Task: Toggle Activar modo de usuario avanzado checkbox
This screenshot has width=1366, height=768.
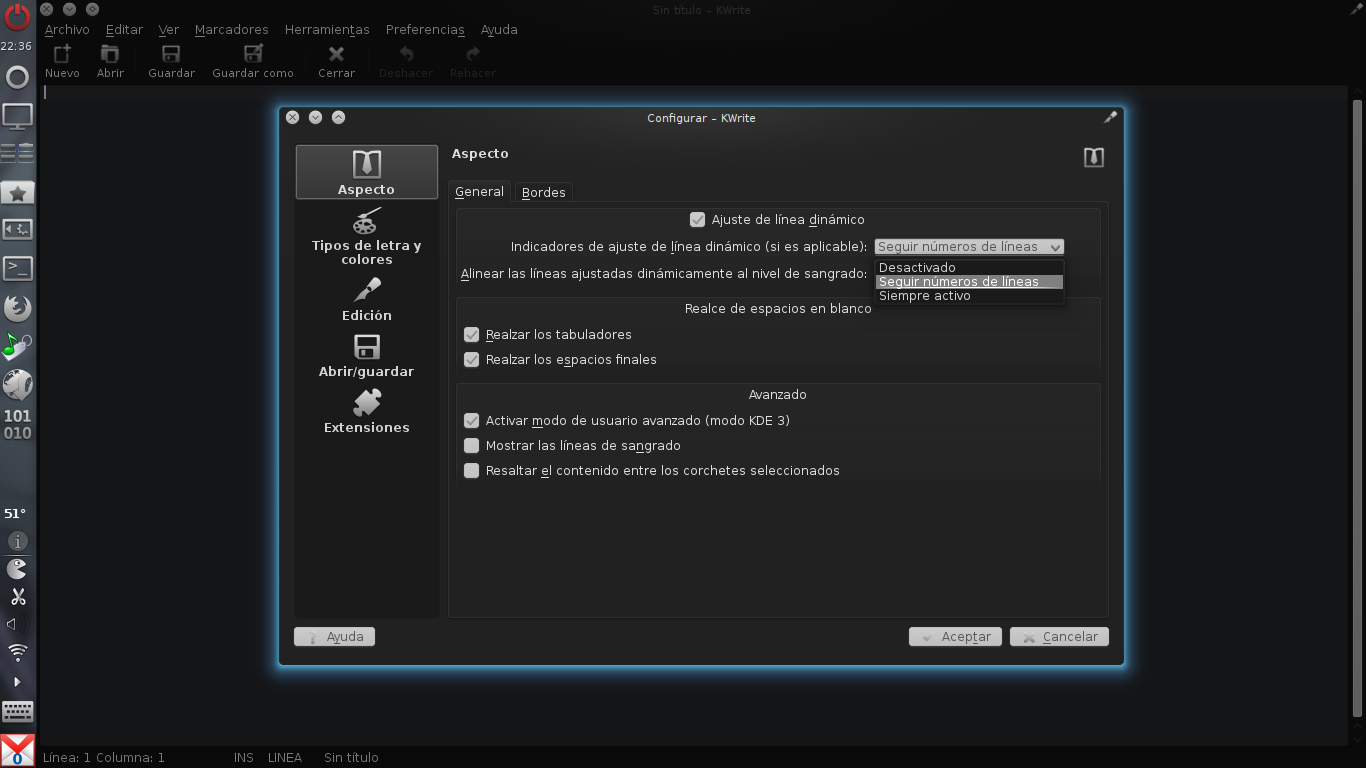Action: pyautogui.click(x=471, y=420)
